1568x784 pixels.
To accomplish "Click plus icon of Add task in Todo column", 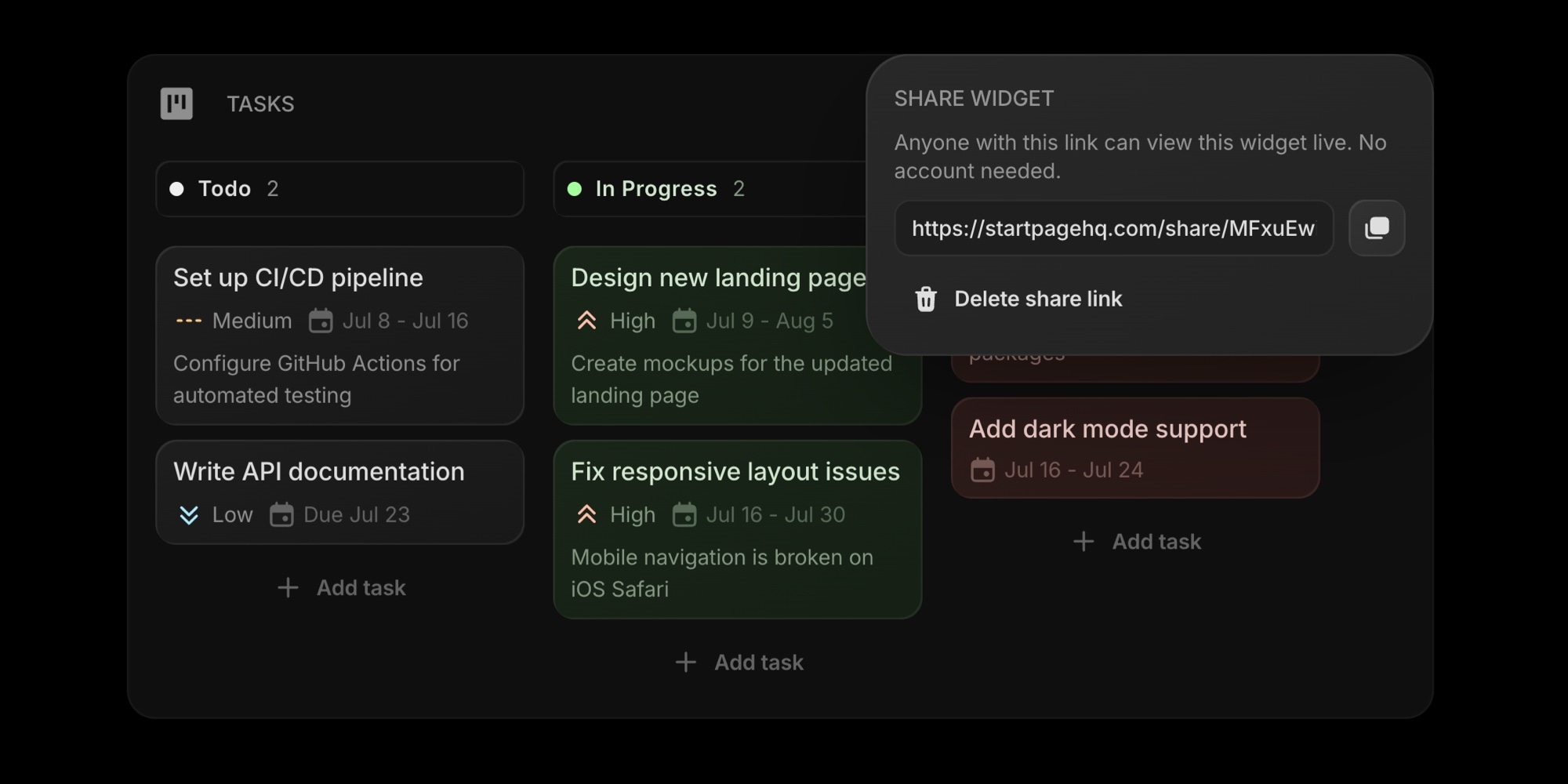I will 288,588.
